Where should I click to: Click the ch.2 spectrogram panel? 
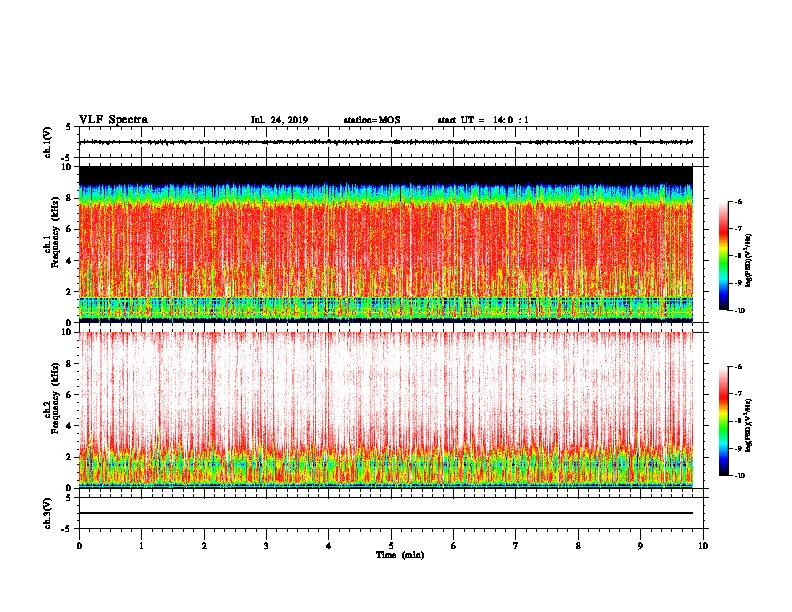(386, 410)
